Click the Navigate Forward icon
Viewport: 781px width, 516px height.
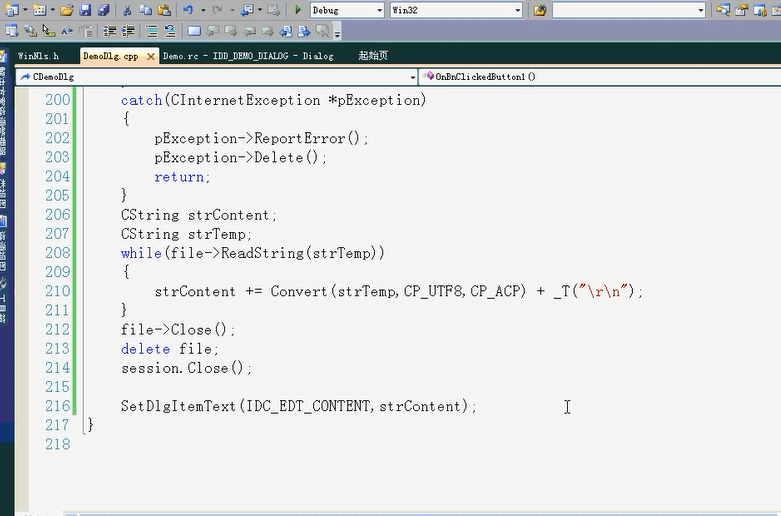coord(273,10)
